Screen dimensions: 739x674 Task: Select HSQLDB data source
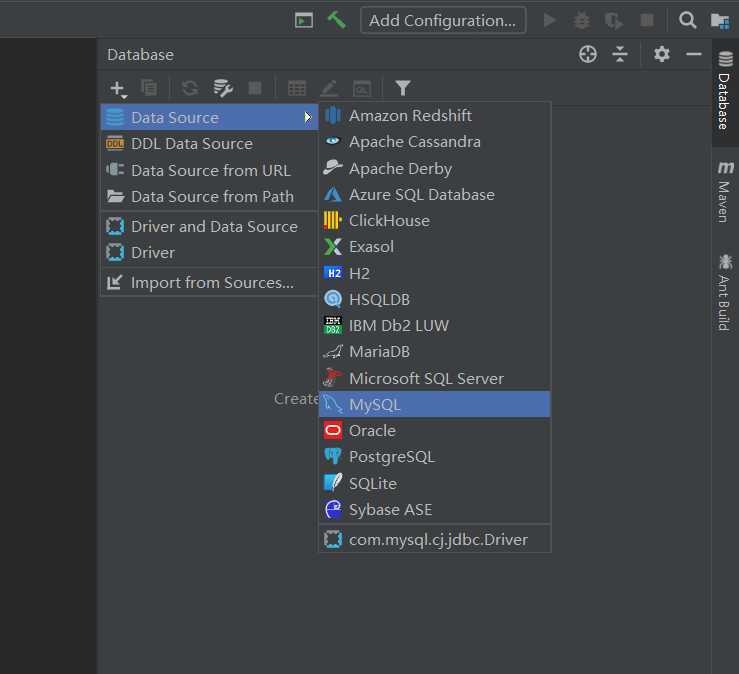tap(435, 299)
